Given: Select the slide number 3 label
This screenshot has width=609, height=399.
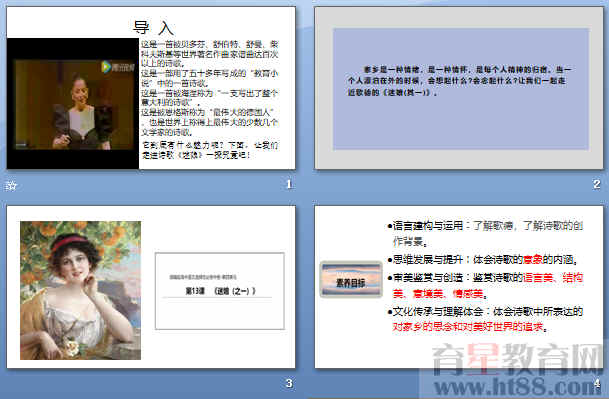Looking at the screenshot, I should pos(289,383).
